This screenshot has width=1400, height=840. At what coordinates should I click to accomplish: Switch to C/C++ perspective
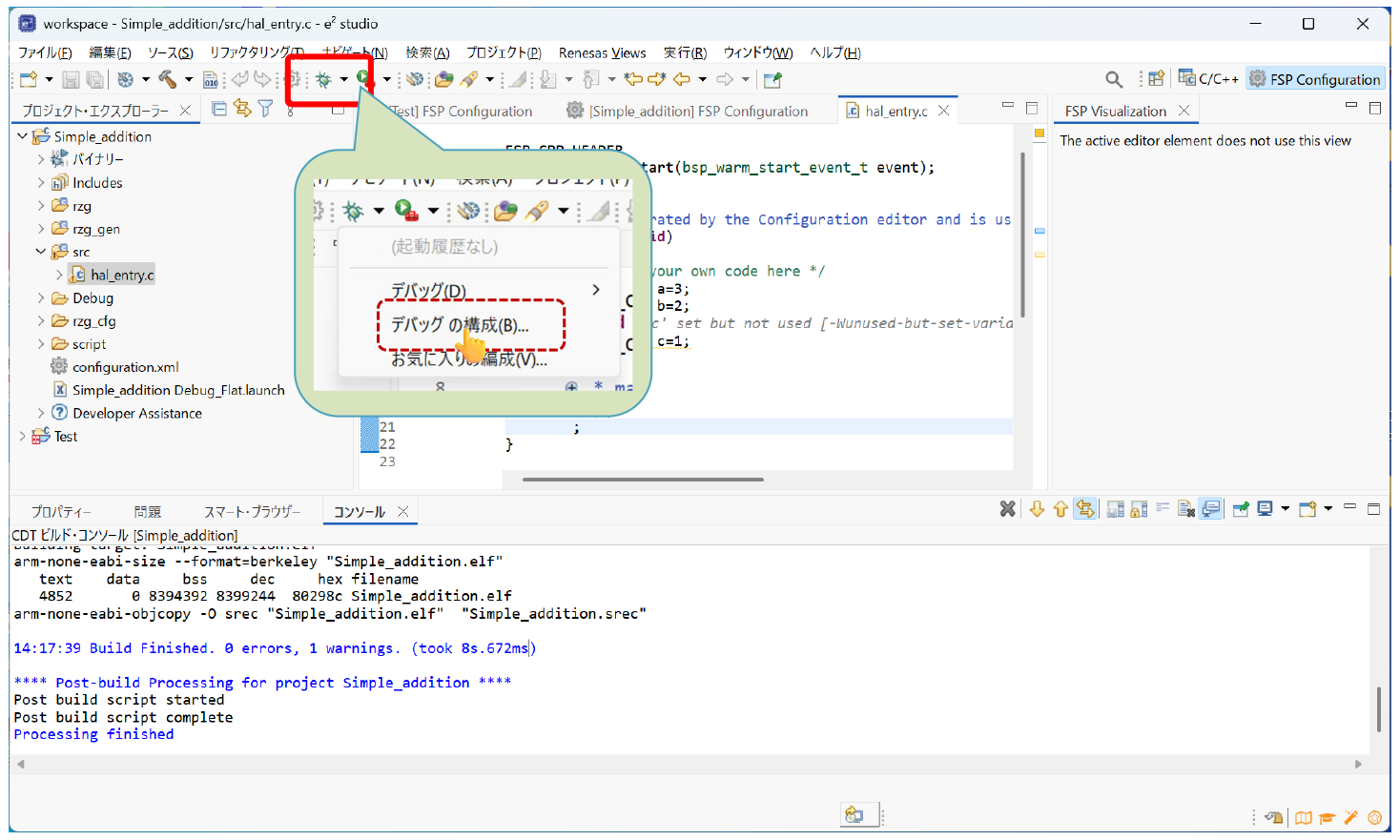1208,78
